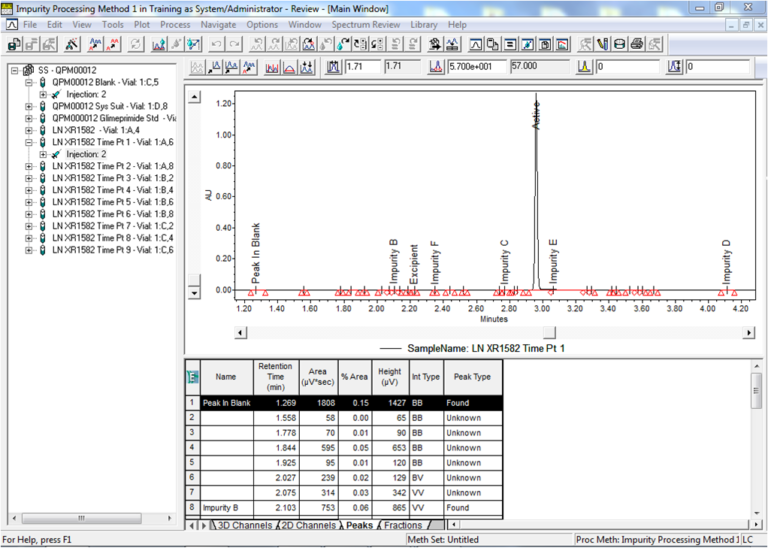Click the minimum height peak icon
The image size is (768, 548).
674,67
